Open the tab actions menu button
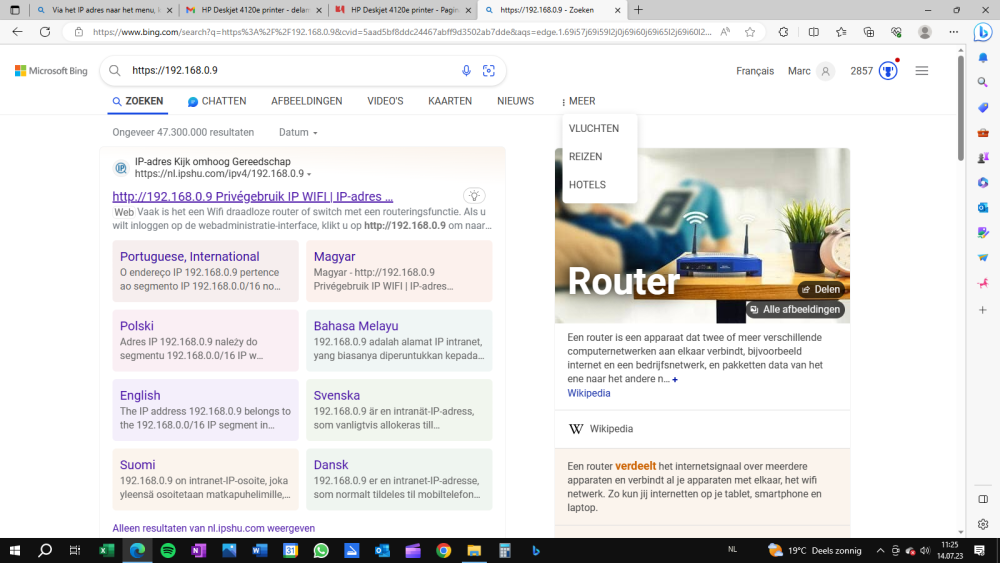Screen dimensions: 1000x563 pos(15,10)
